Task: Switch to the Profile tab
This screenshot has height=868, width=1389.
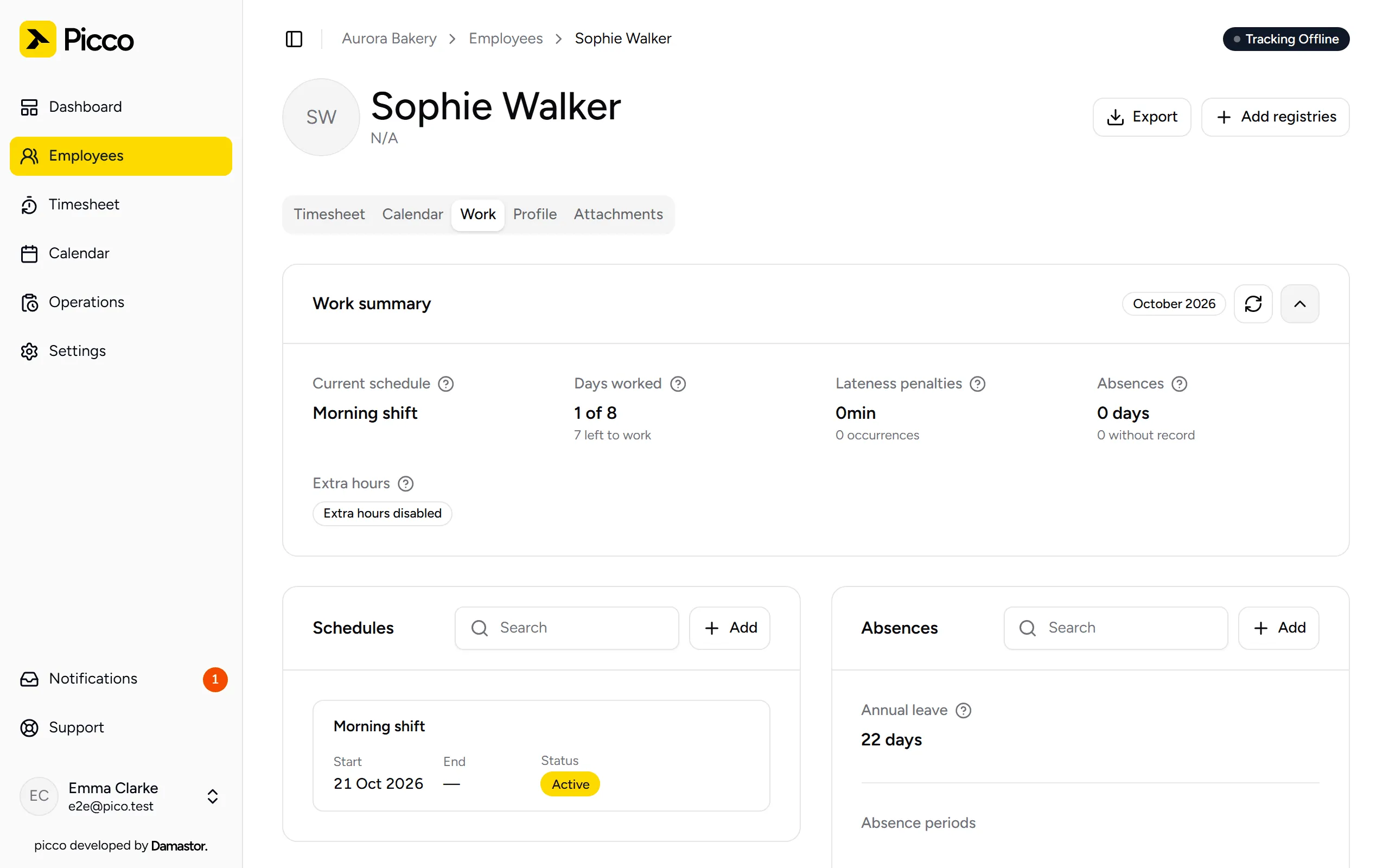Action: point(534,214)
